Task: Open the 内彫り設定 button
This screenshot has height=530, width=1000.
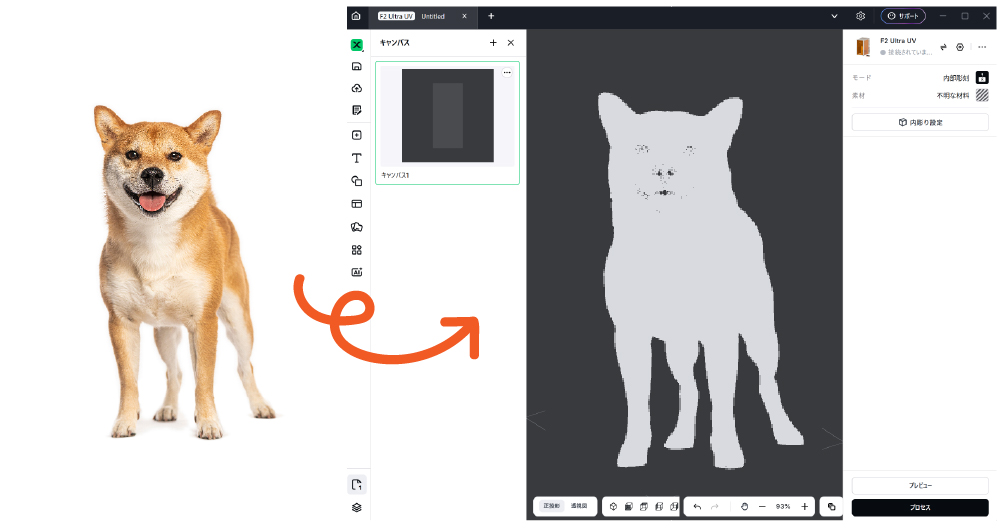Action: coord(920,122)
